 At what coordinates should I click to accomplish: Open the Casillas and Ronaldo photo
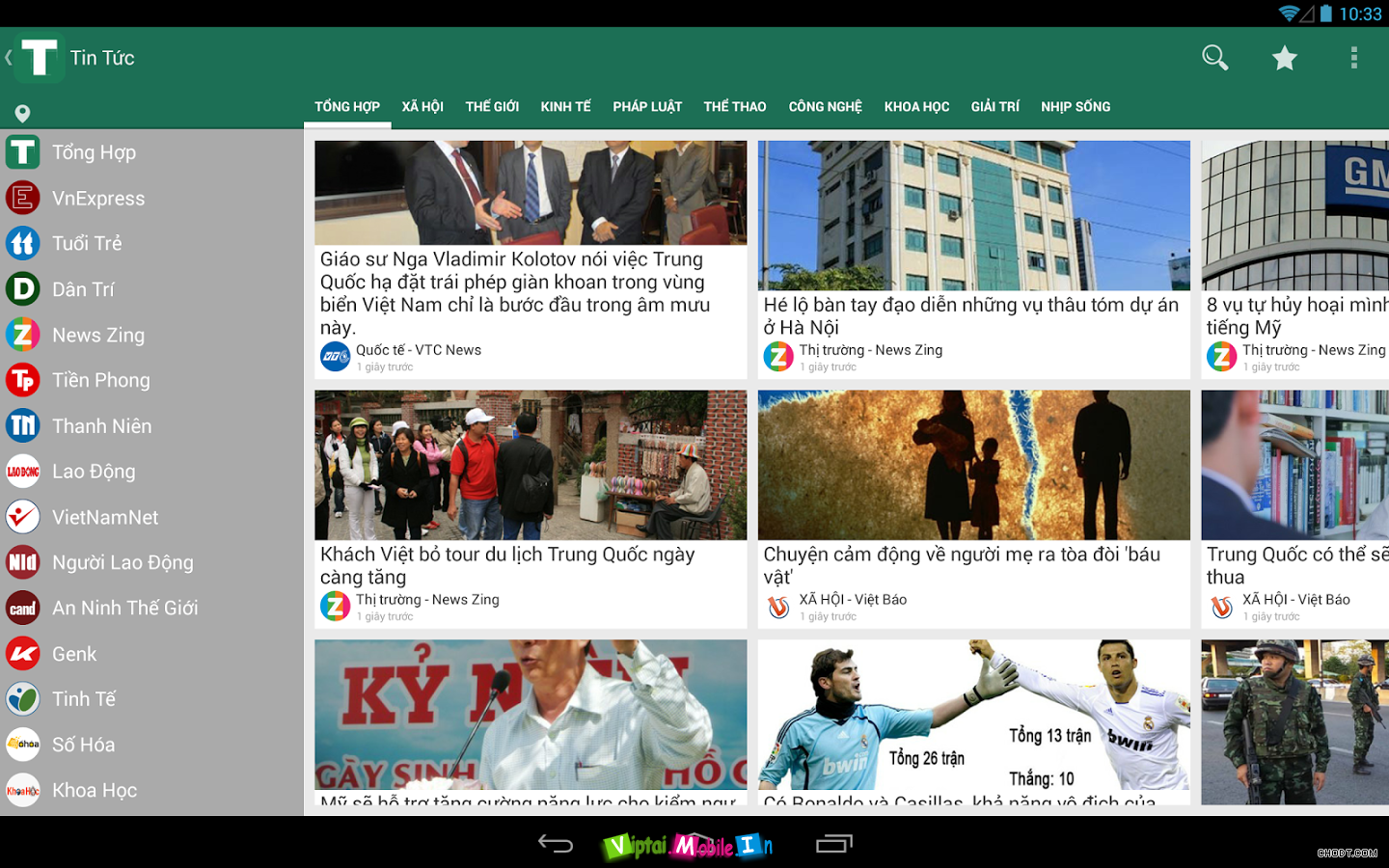974,715
